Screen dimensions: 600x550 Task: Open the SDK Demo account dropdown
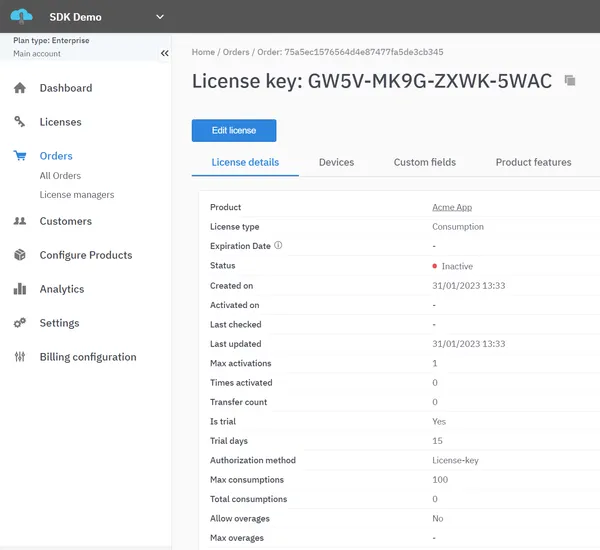click(x=160, y=17)
